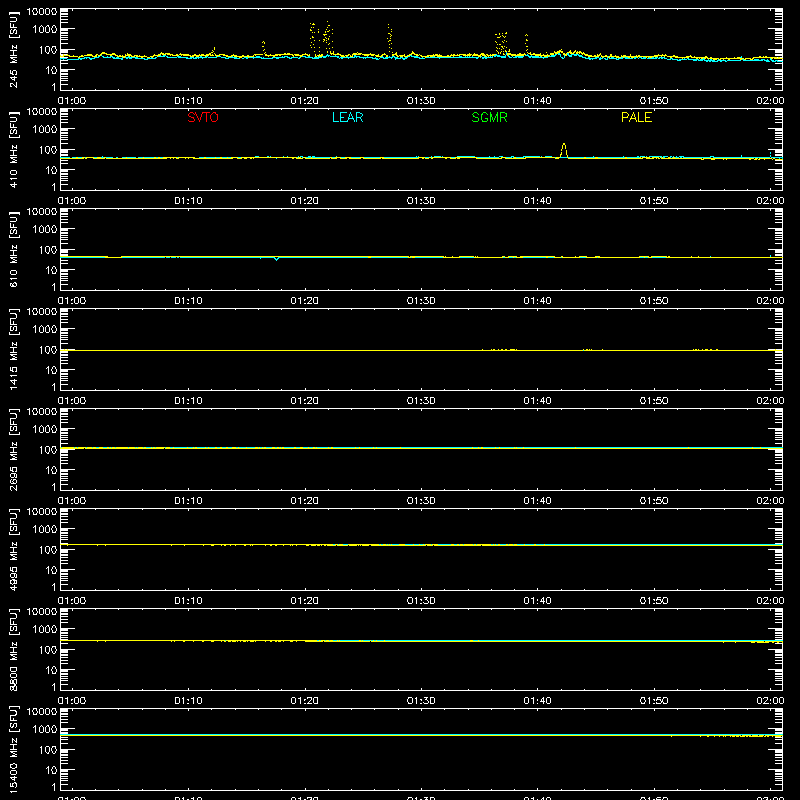Click the 1000 y-axis label of 15400 MHz plot
Screen dimensions: 800x800
click(x=45, y=730)
